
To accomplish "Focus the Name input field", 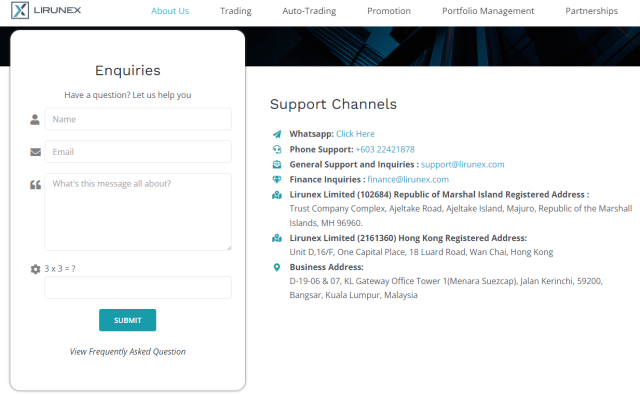I will (x=138, y=119).
